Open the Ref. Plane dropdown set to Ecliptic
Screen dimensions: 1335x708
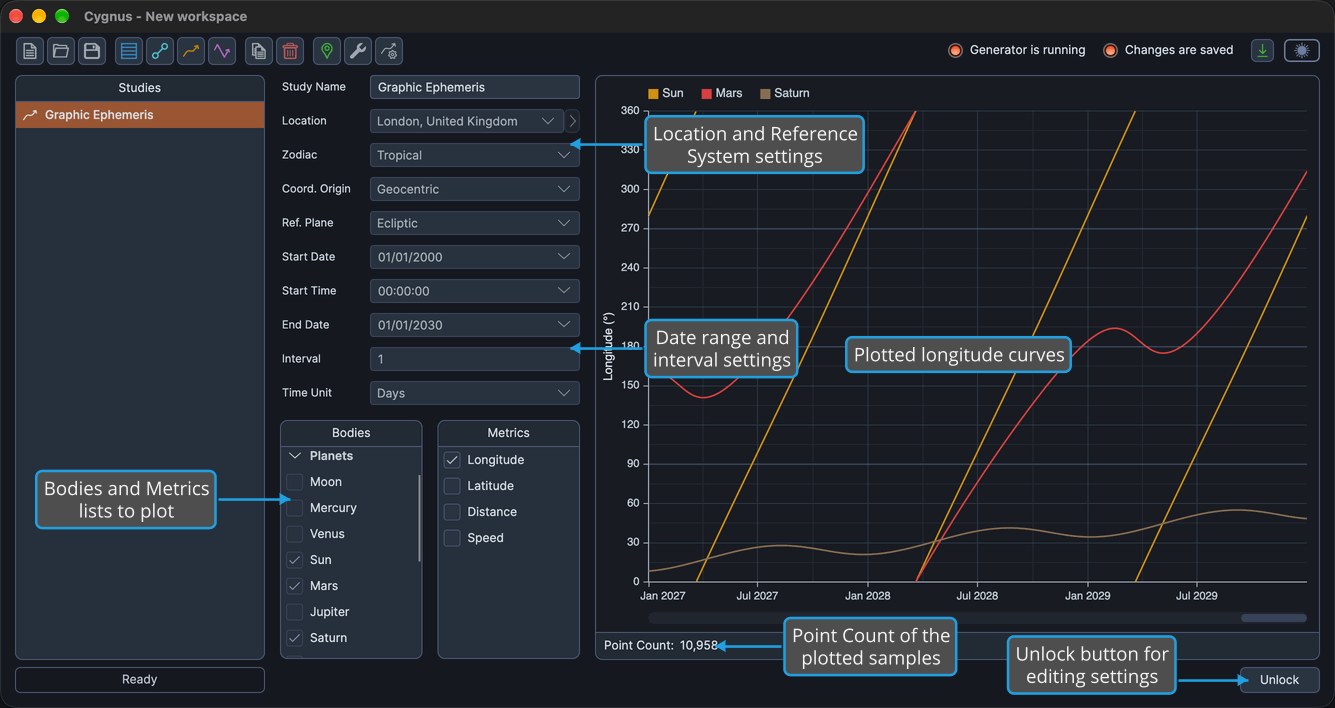pyautogui.click(x=475, y=223)
